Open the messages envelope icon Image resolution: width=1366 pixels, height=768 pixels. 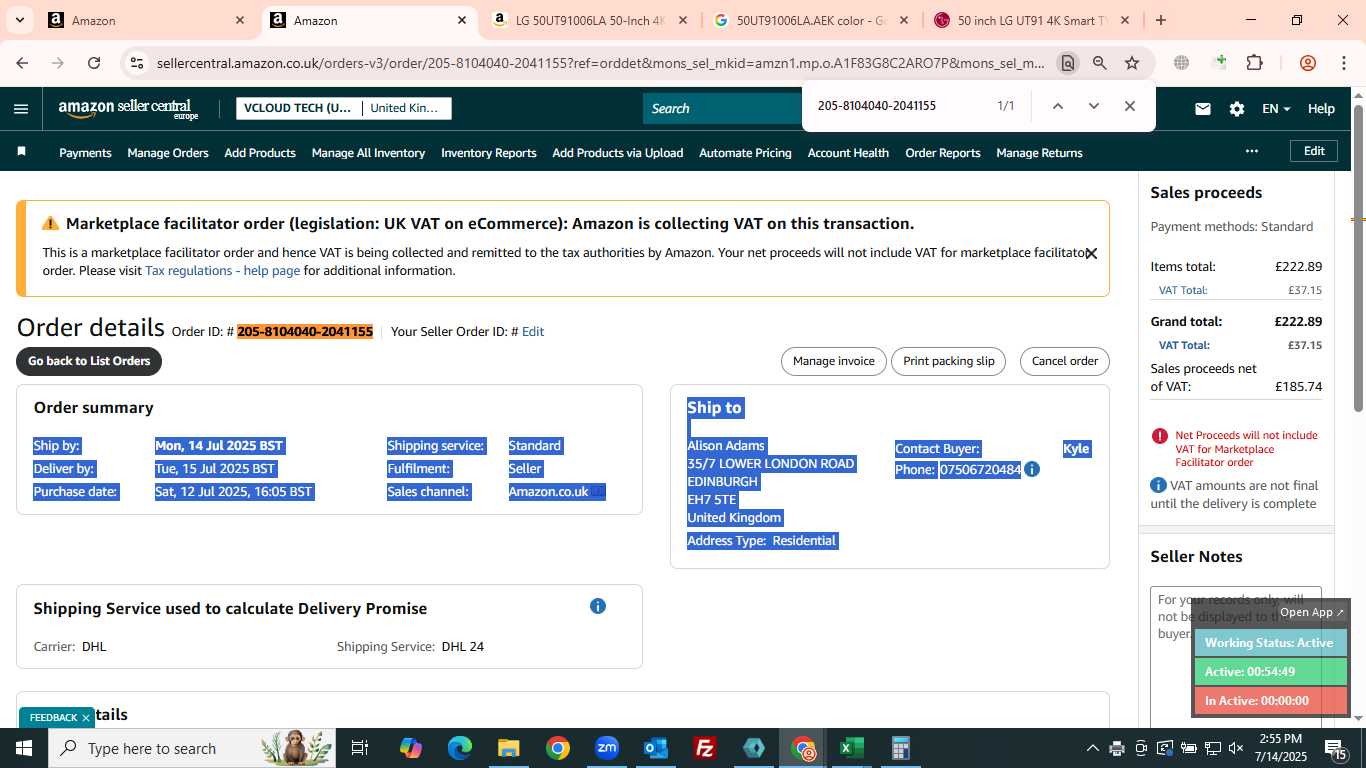[x=1203, y=109]
